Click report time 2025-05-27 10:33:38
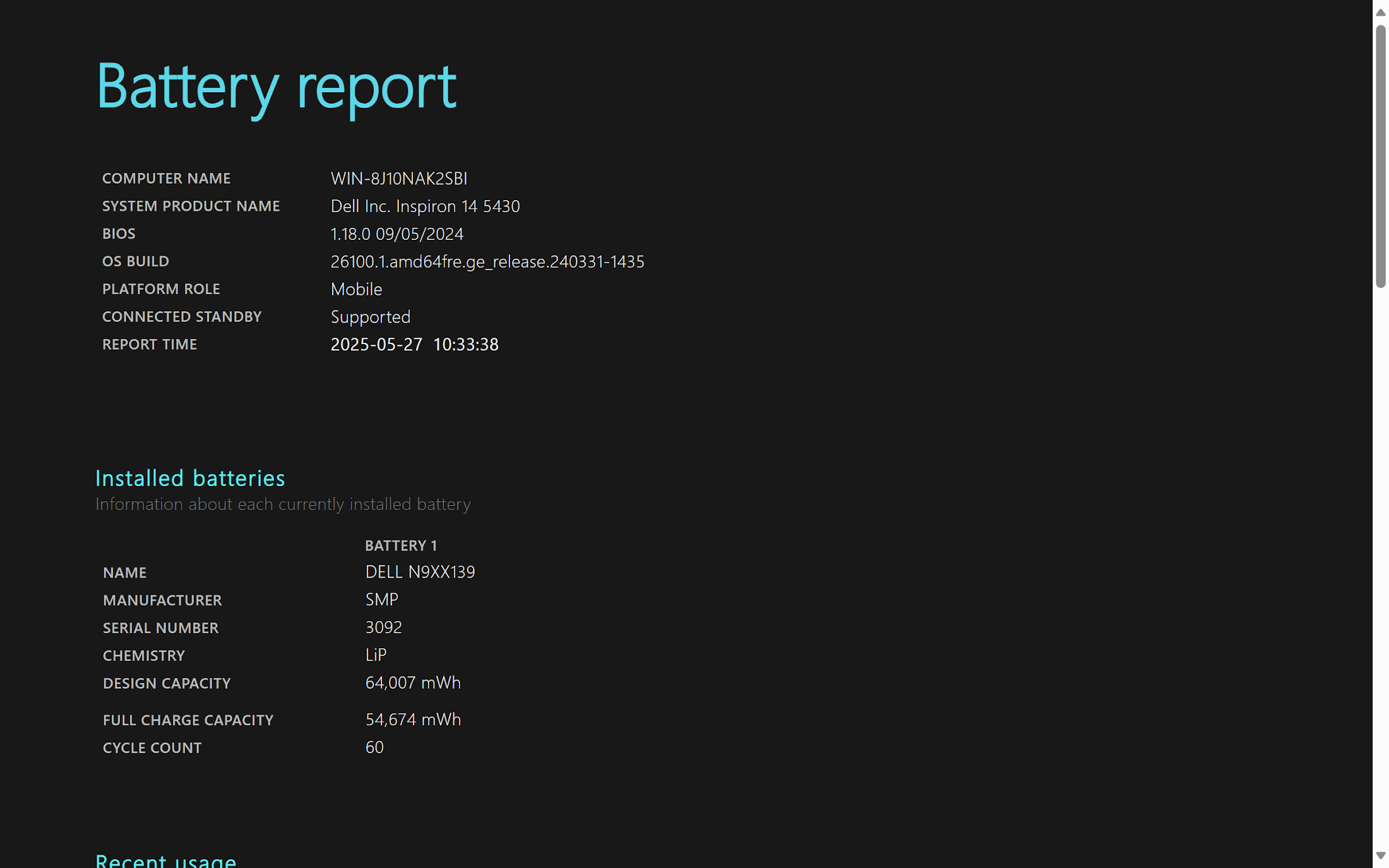 point(415,345)
